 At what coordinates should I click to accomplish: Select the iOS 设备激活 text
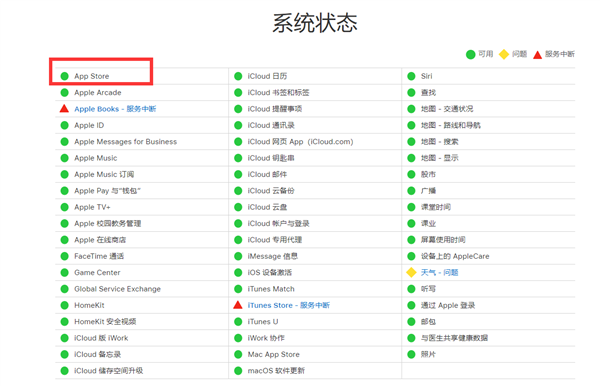click(x=270, y=272)
